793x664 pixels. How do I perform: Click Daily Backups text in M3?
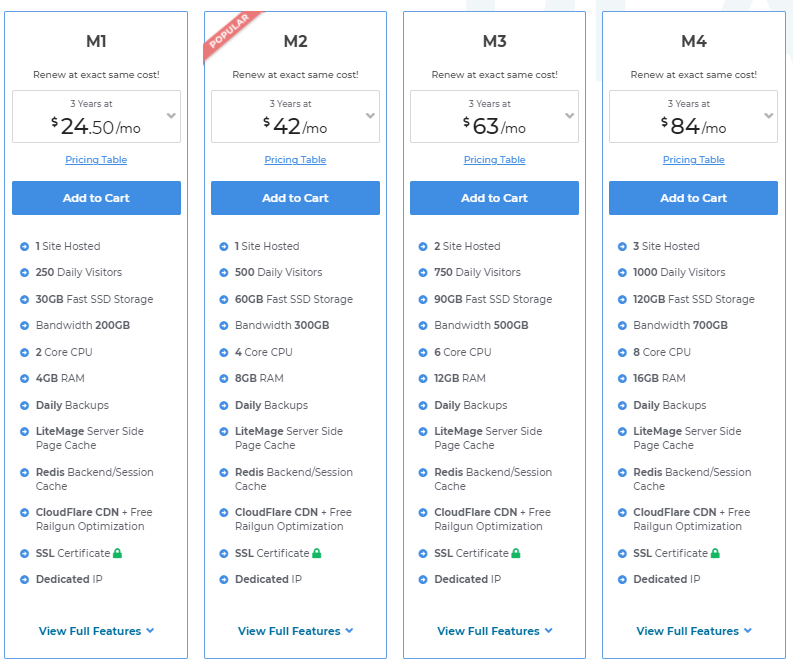pos(470,405)
